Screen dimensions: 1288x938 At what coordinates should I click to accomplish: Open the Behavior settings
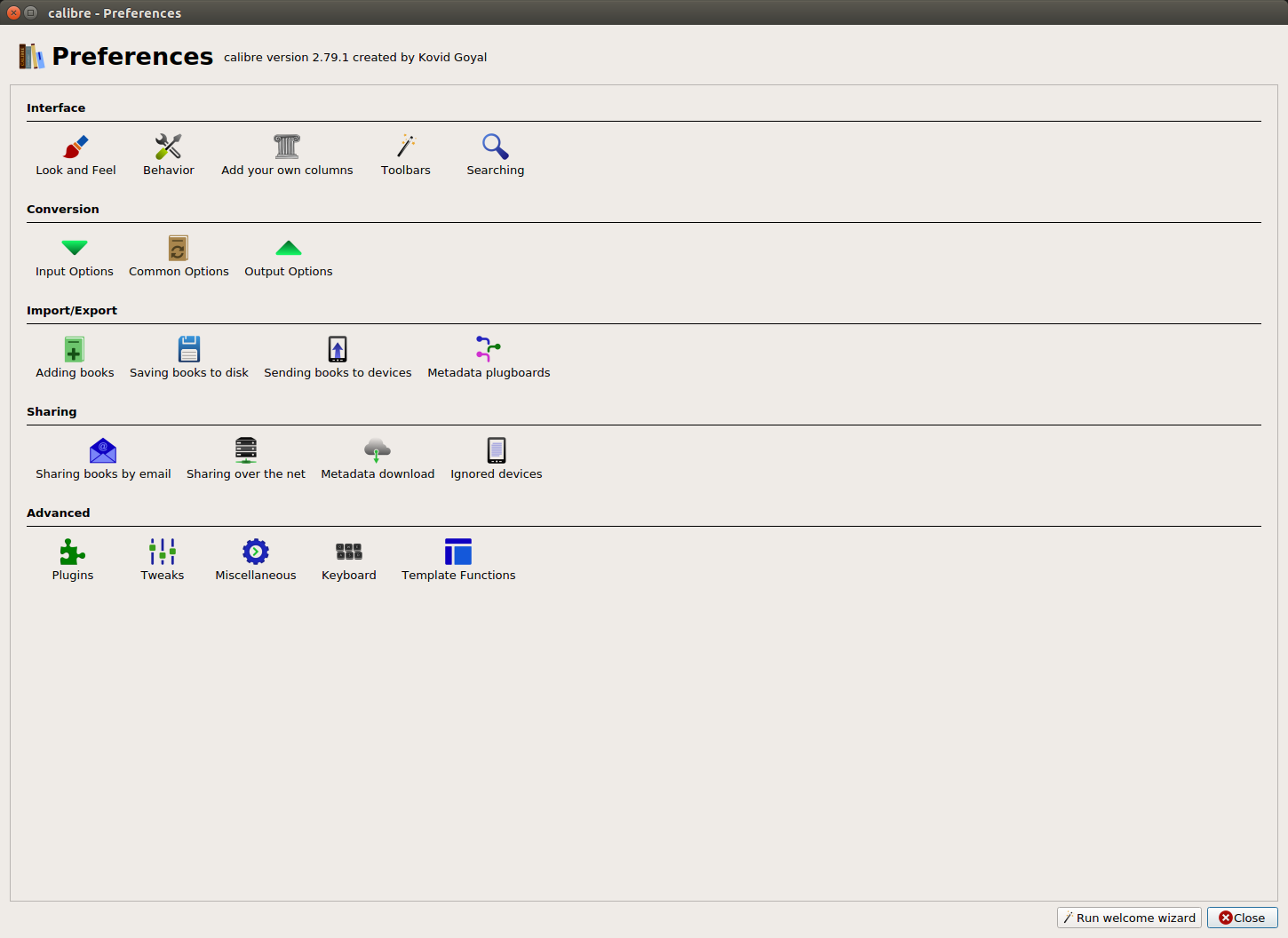pos(169,155)
